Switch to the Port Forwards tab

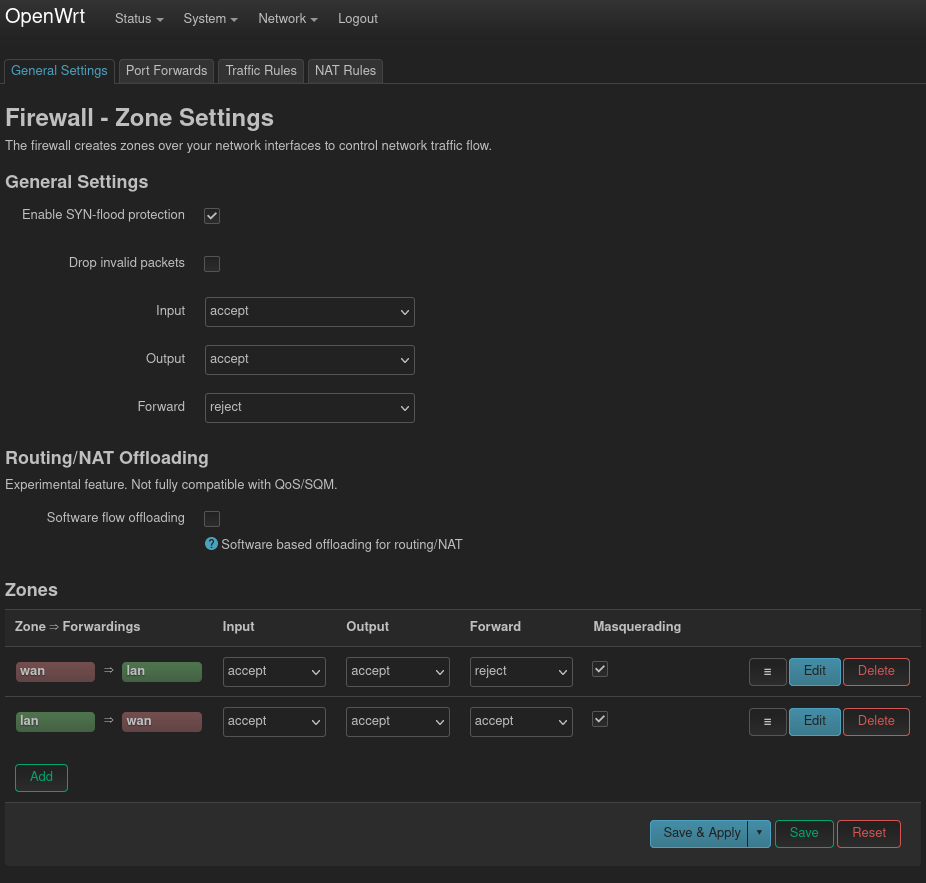[x=167, y=71]
